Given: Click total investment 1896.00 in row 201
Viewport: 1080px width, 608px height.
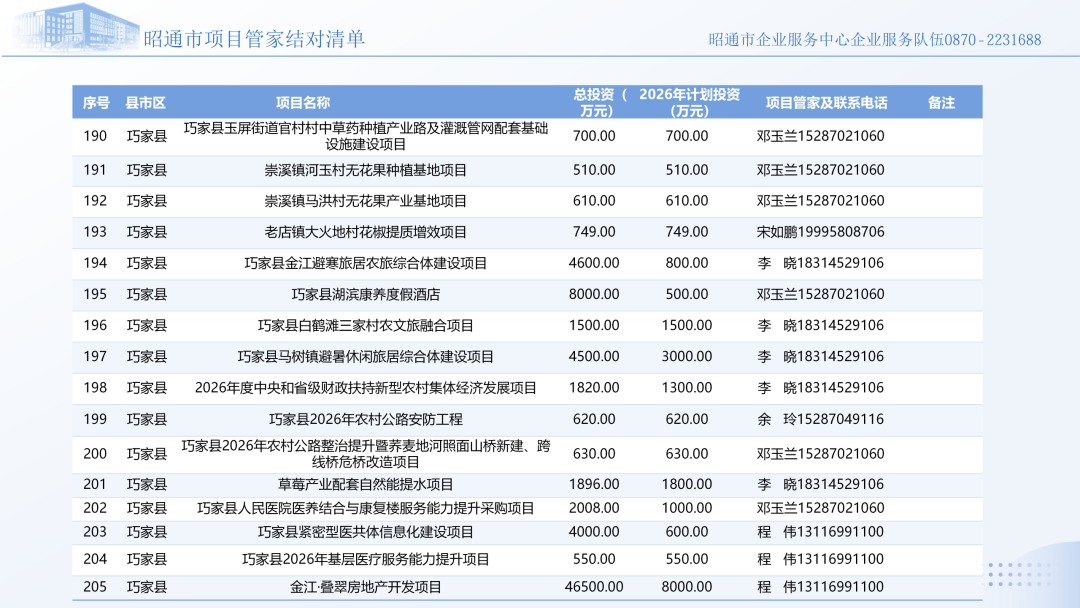Looking at the screenshot, I should coord(594,484).
